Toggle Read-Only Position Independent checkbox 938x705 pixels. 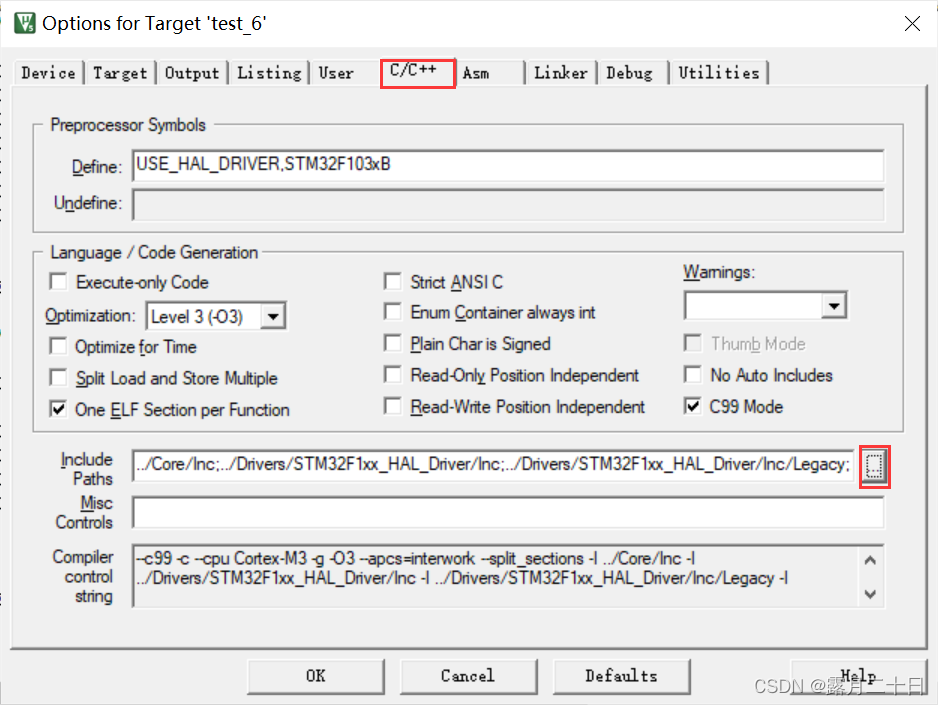click(x=392, y=375)
